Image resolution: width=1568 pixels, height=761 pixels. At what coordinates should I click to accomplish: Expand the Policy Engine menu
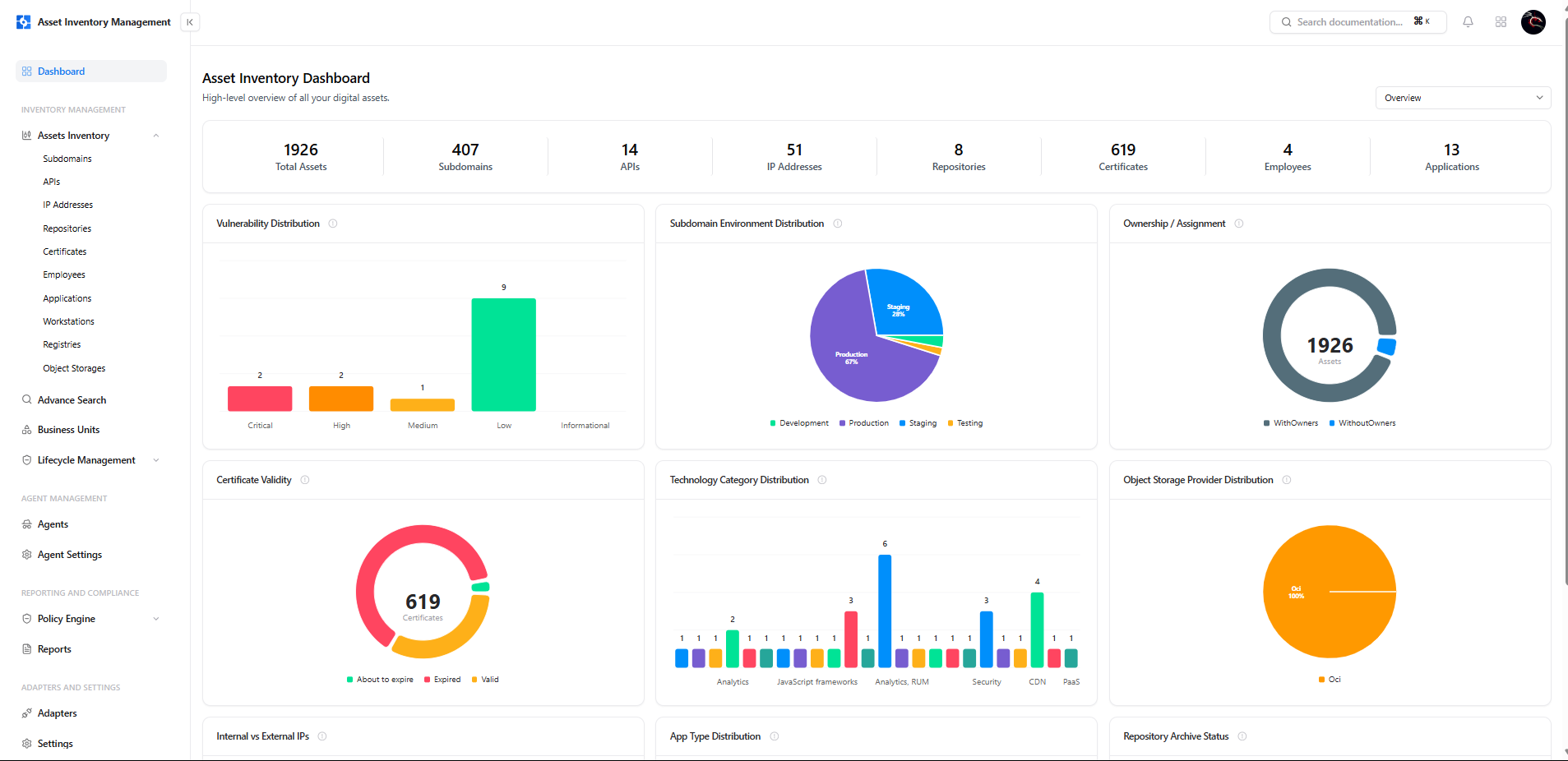point(156,619)
